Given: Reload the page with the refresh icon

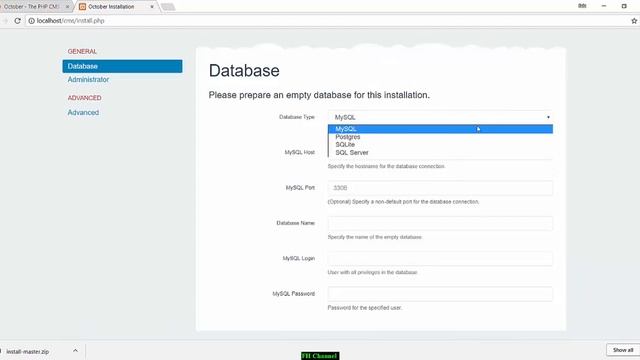Looking at the screenshot, I should point(17,20).
